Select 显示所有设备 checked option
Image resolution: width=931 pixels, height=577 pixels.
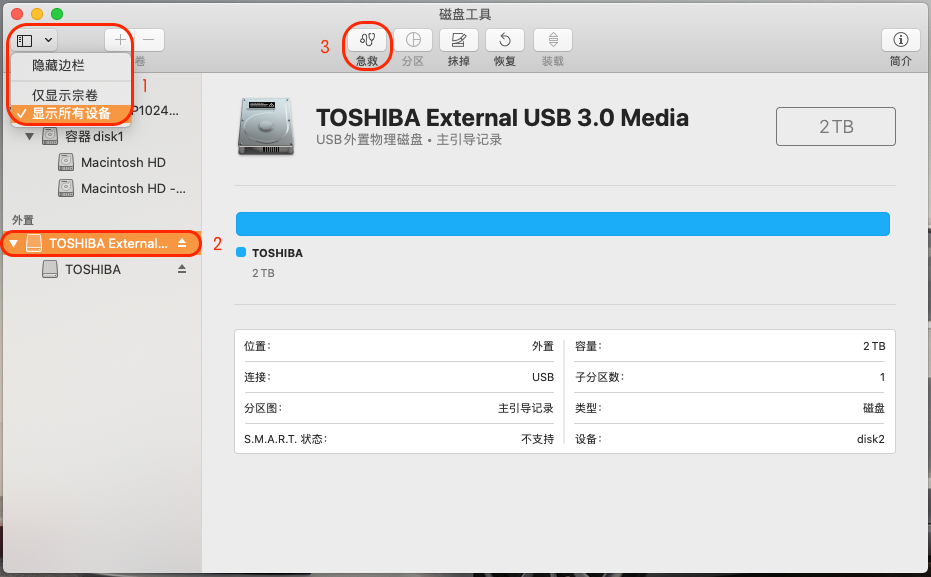point(71,113)
